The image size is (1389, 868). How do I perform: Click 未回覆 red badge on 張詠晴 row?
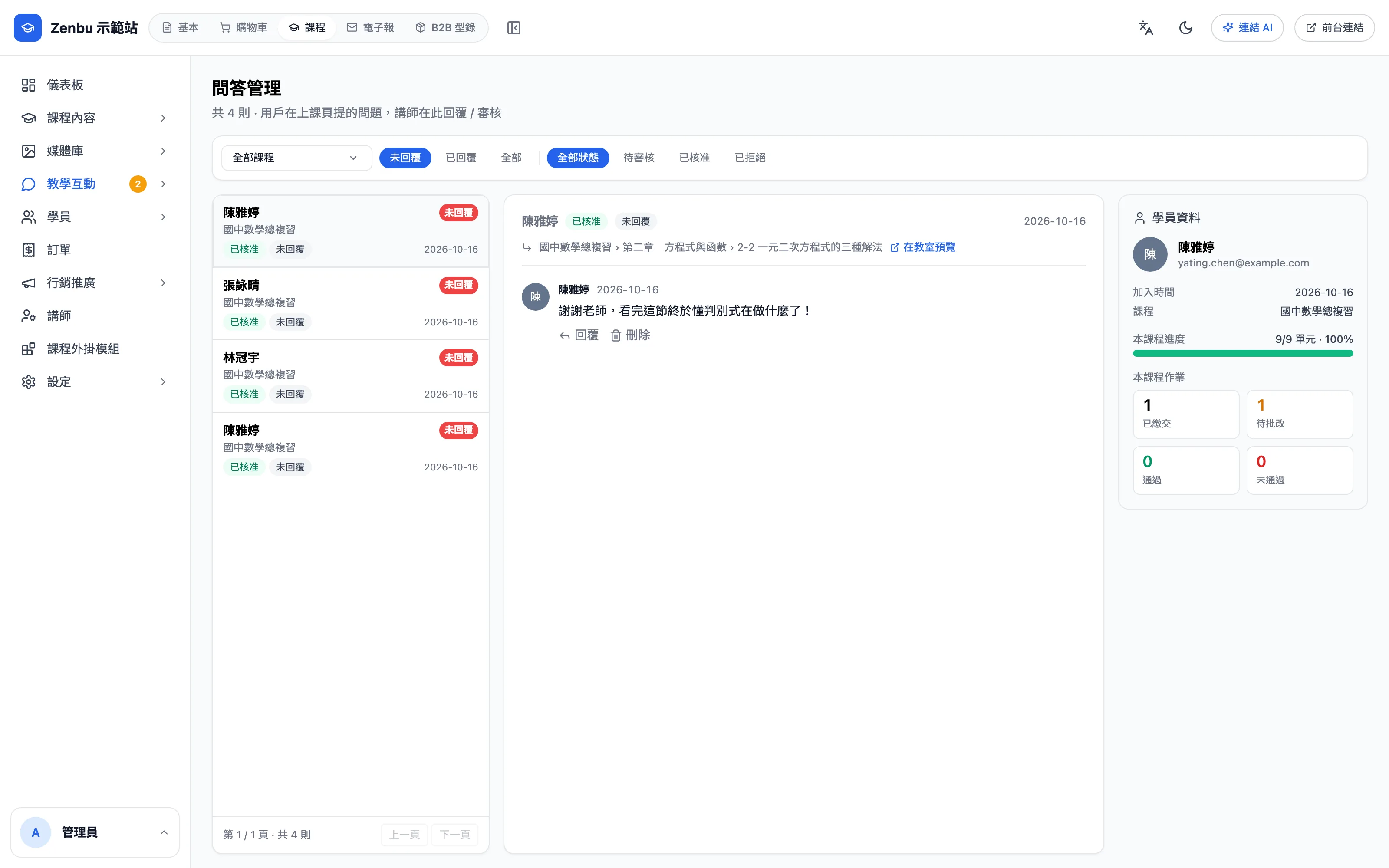[459, 285]
